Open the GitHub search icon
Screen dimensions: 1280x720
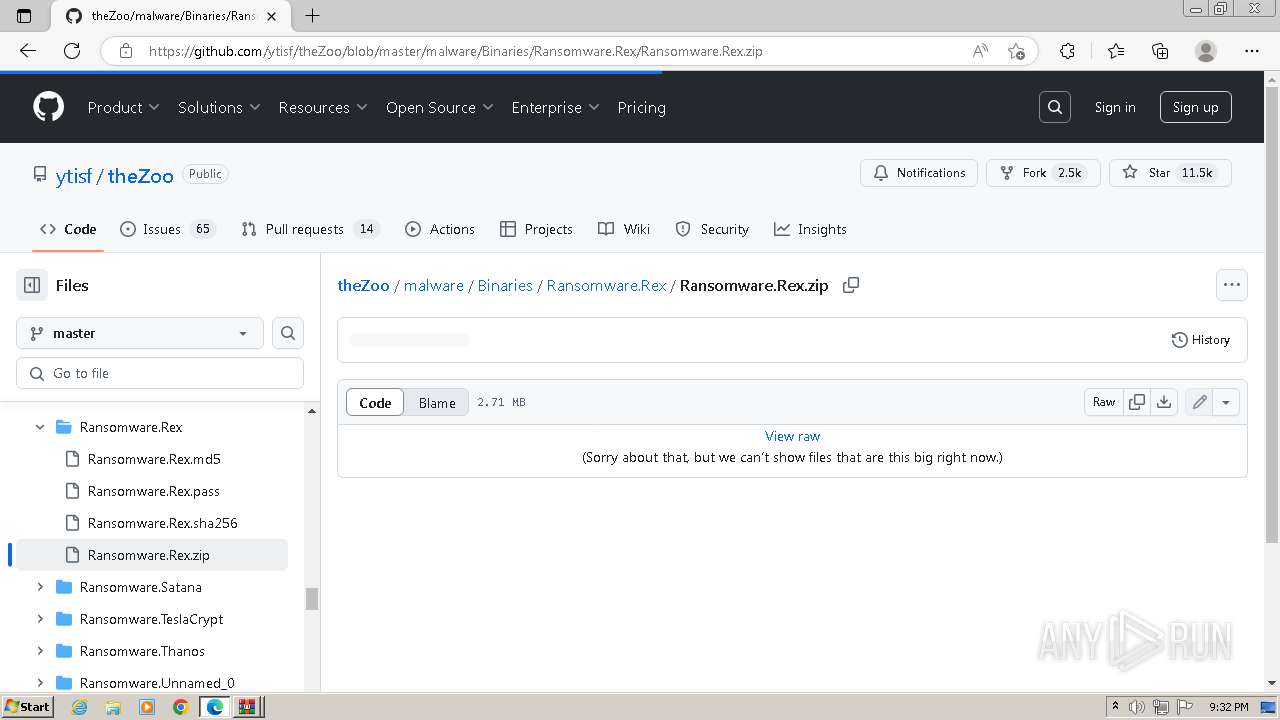coord(1055,107)
